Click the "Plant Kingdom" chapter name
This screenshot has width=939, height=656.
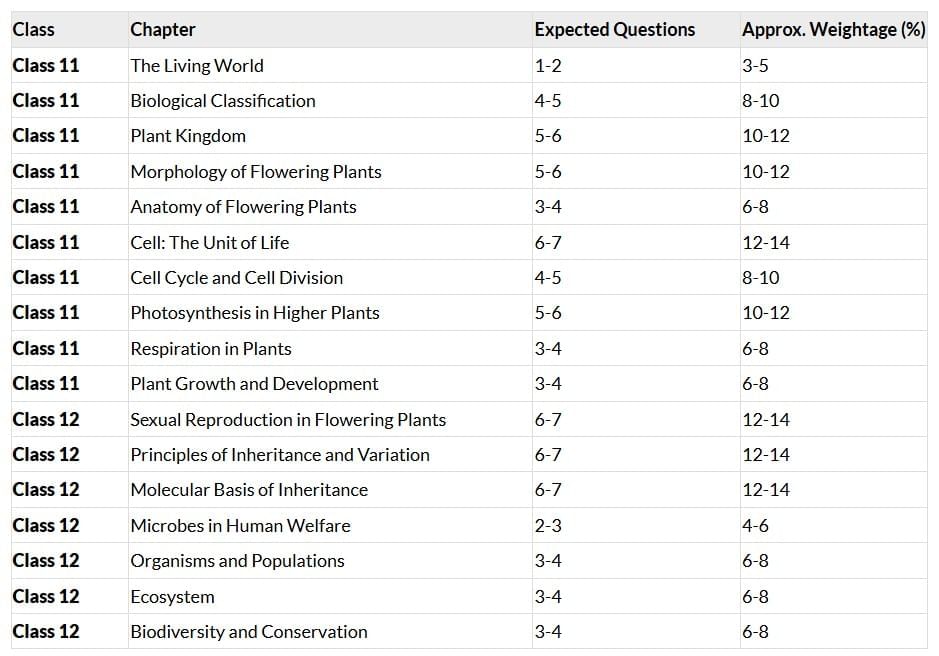click(x=188, y=136)
